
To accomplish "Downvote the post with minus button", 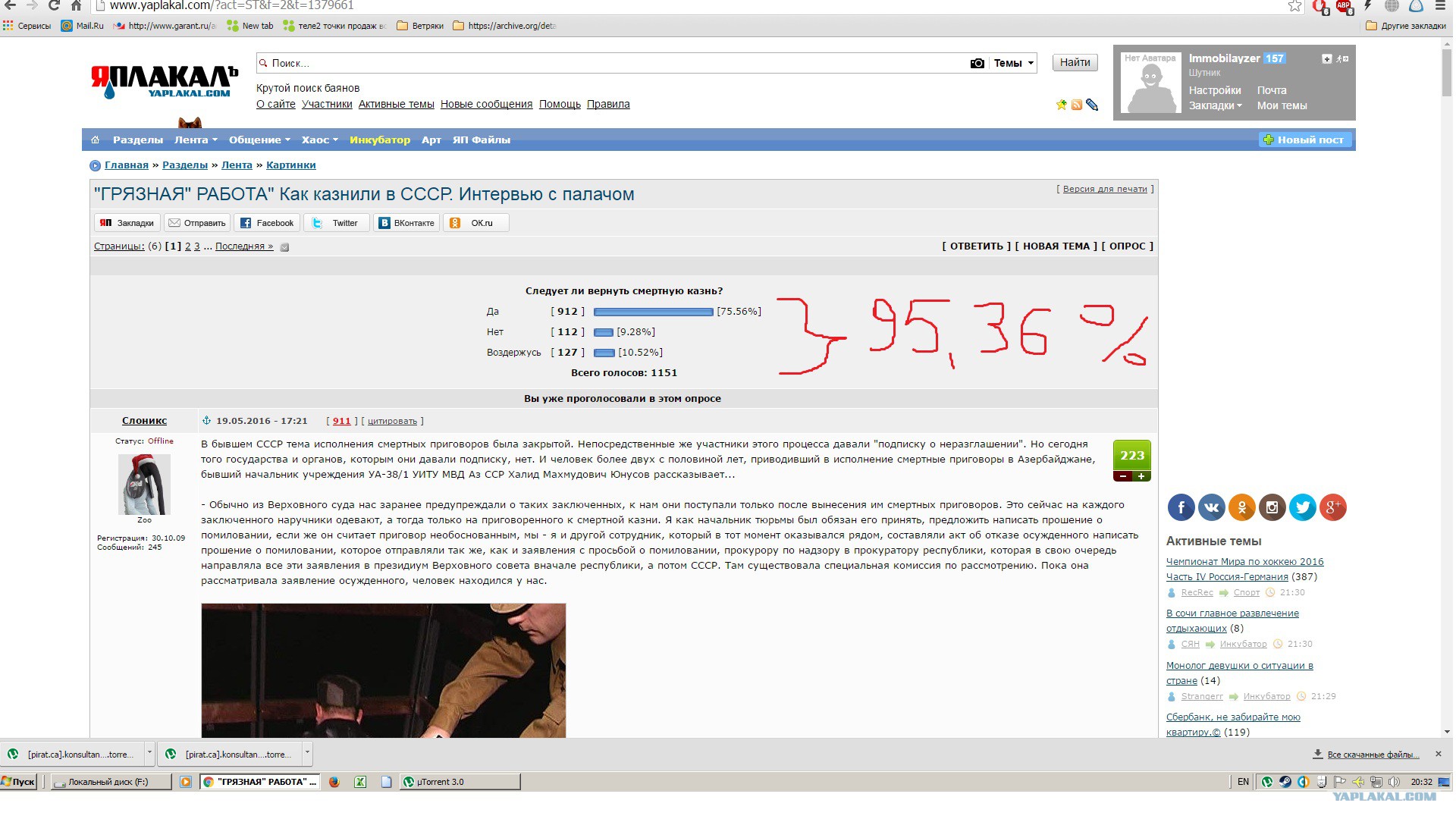I will [x=1122, y=476].
